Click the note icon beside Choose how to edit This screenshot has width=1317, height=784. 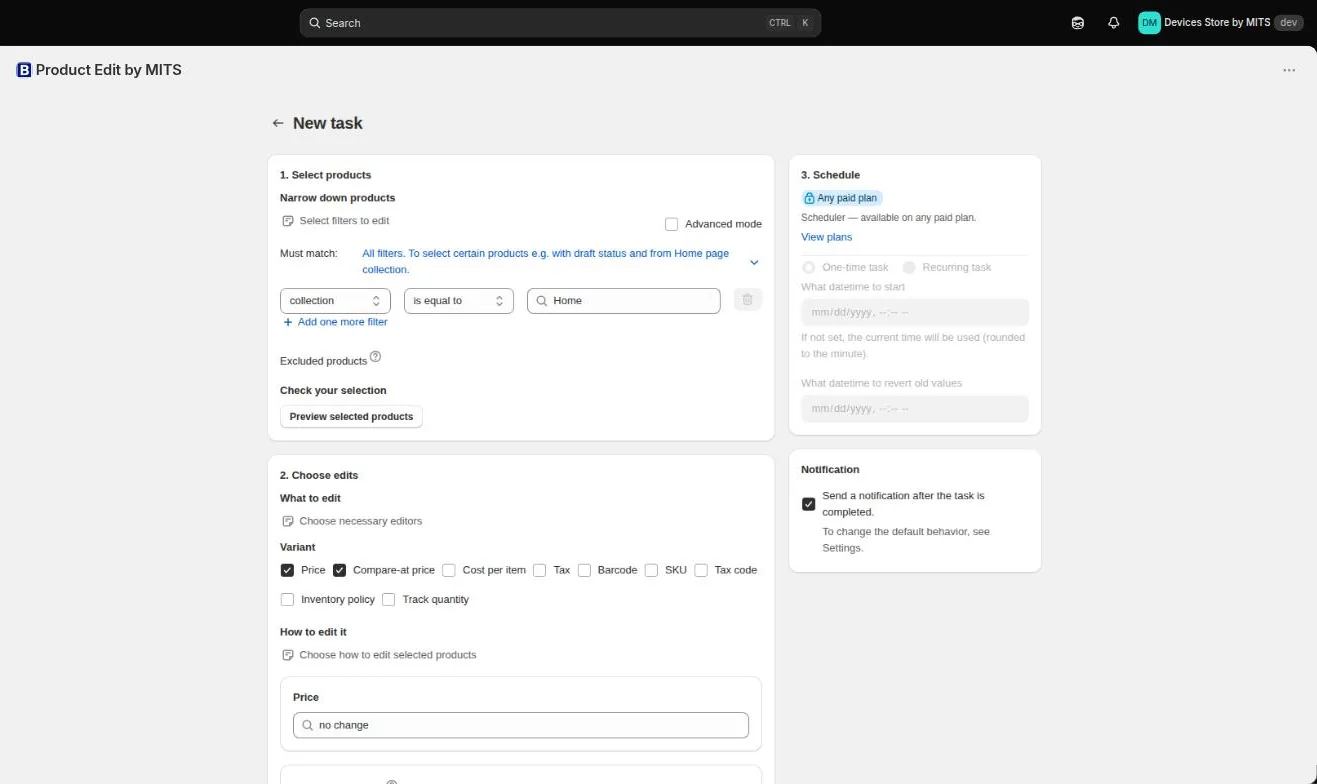[288, 655]
